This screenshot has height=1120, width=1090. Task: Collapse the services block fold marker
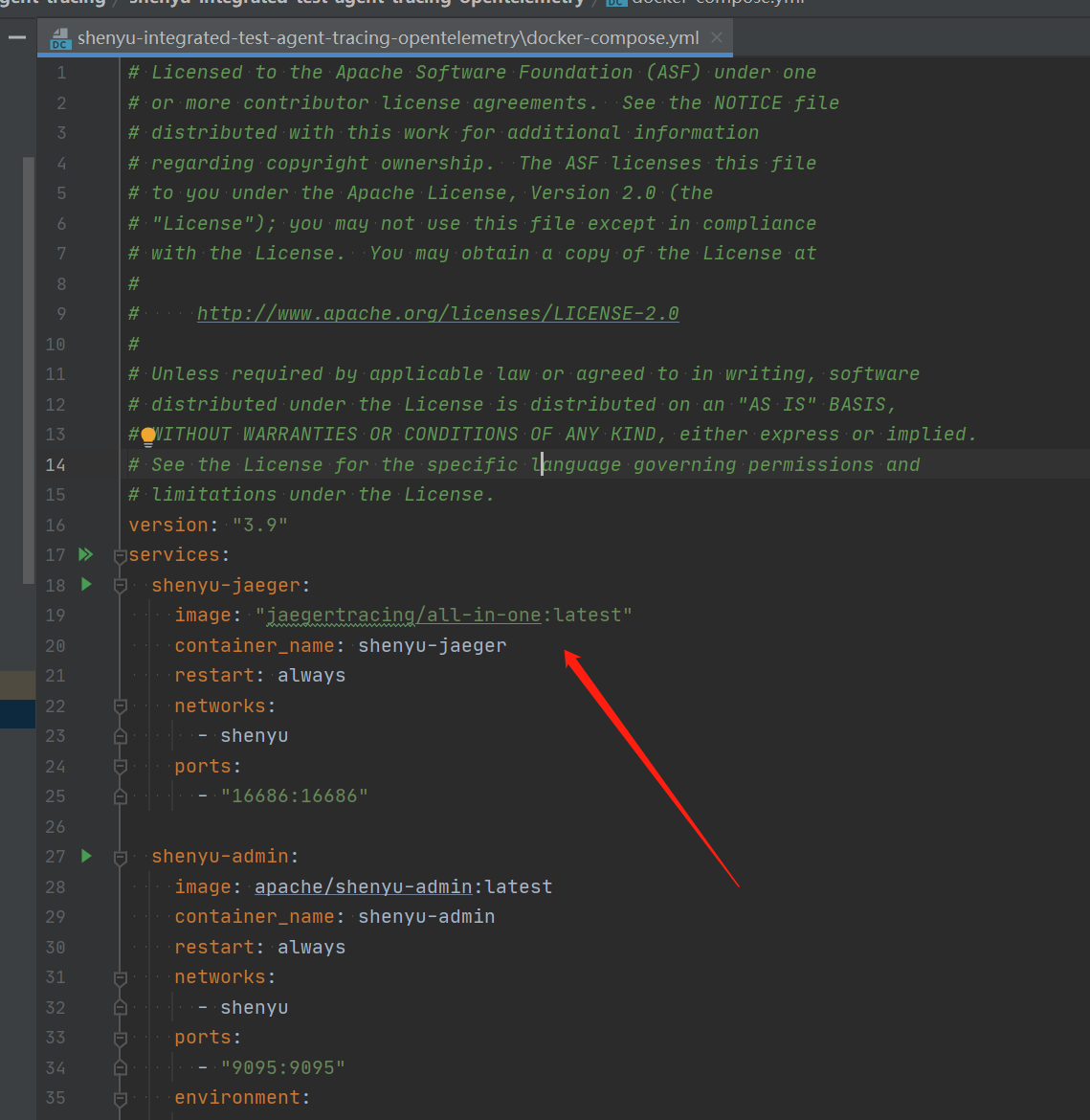tap(120, 555)
